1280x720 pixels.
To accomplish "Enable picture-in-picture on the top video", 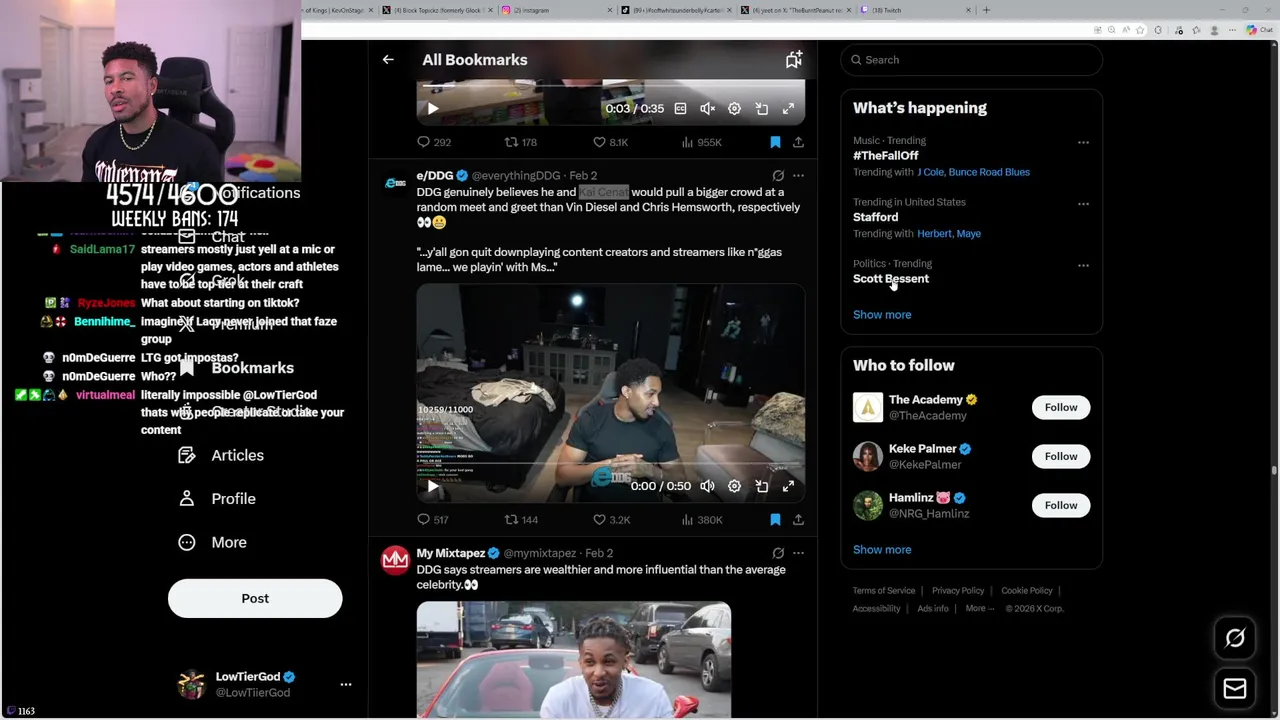I will 761,108.
